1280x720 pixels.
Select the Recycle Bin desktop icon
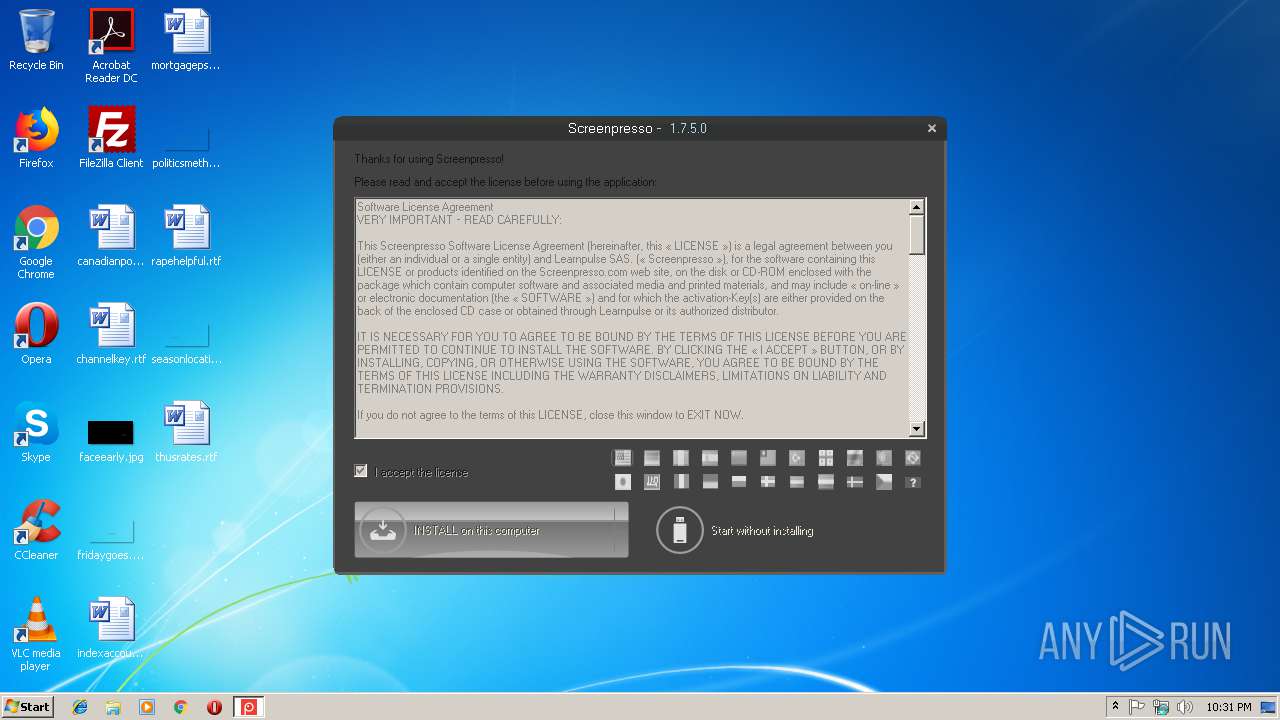click(36, 41)
